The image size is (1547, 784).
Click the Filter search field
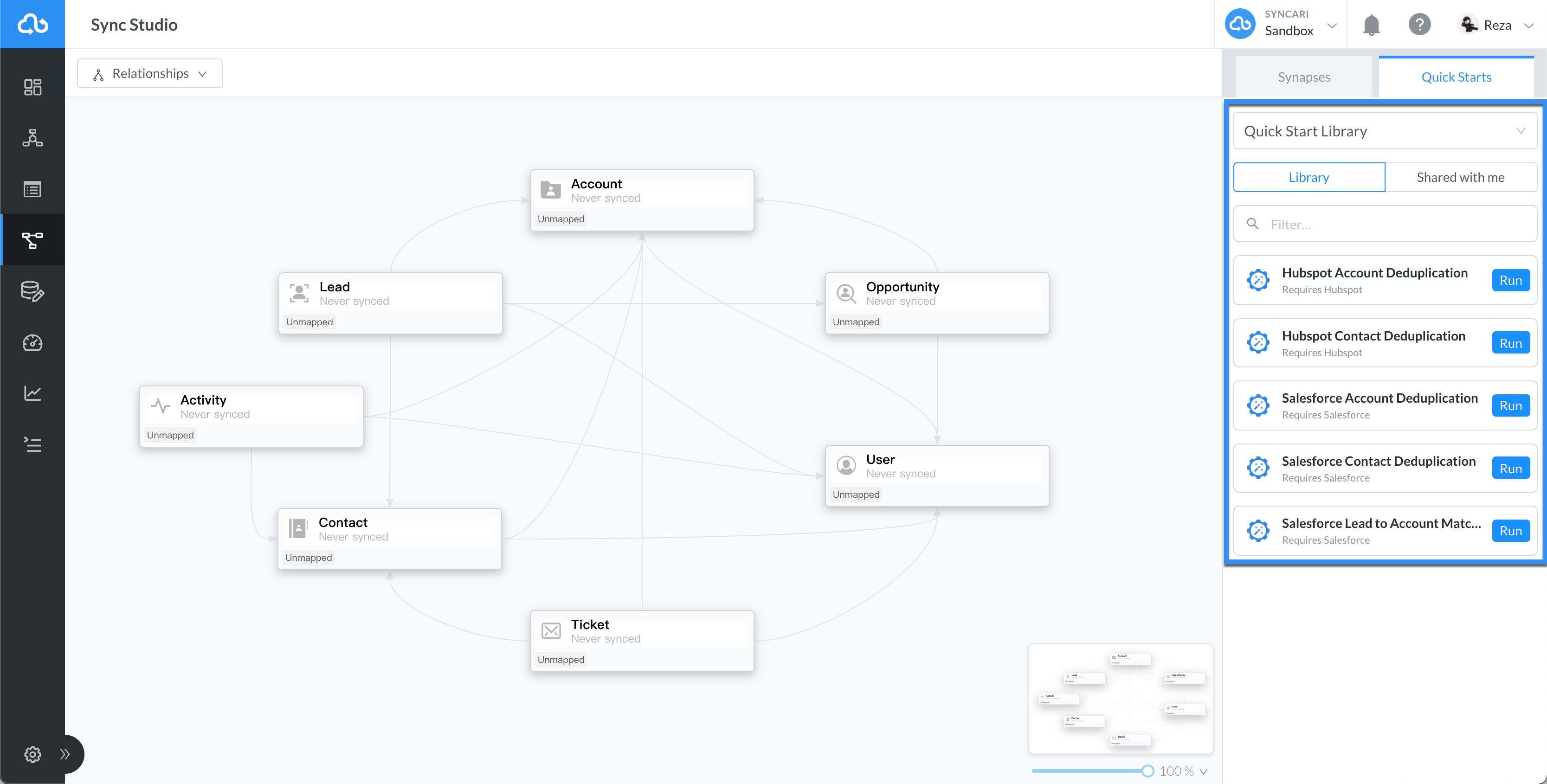tap(1385, 224)
